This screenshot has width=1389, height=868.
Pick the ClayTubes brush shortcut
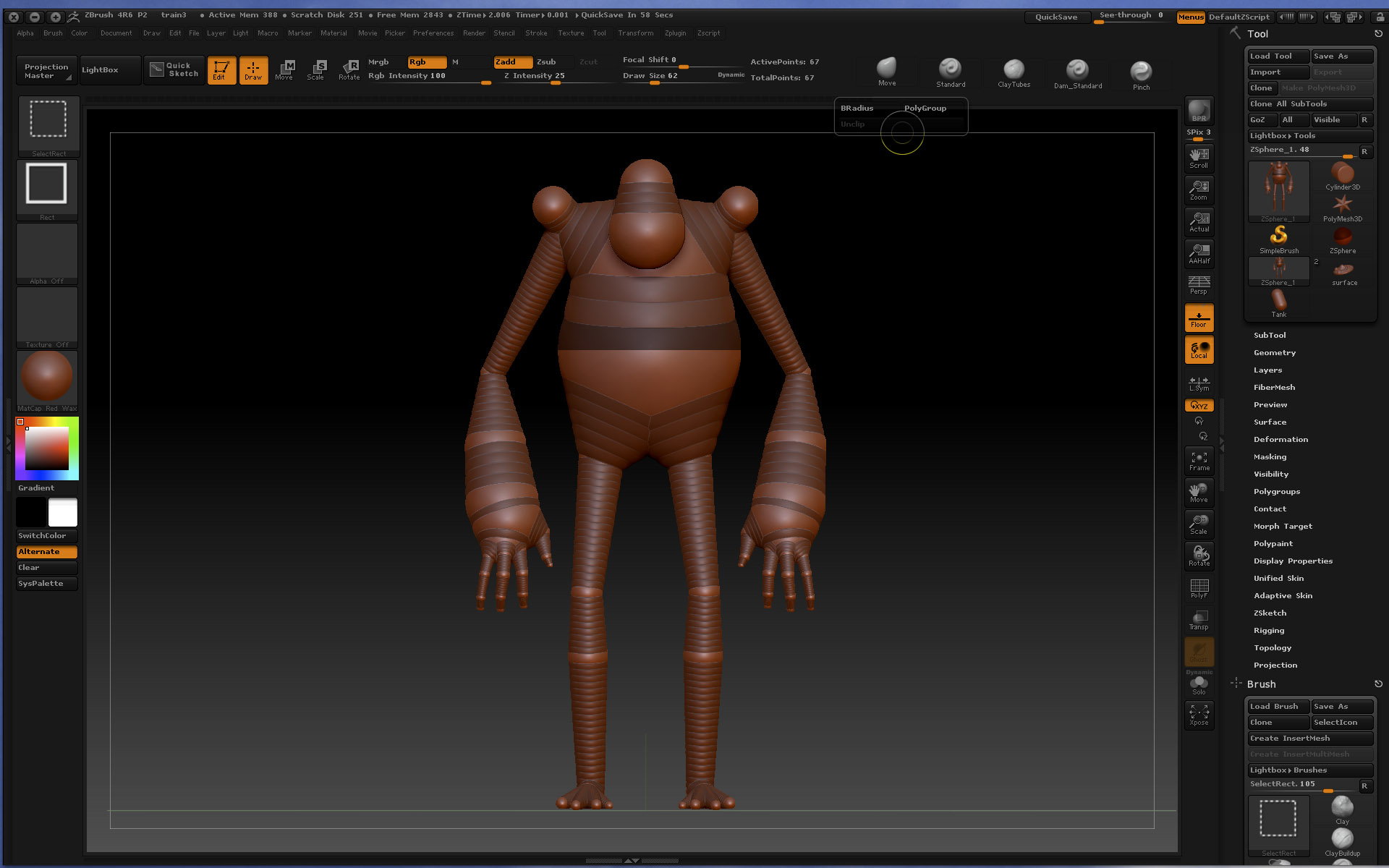click(1014, 73)
